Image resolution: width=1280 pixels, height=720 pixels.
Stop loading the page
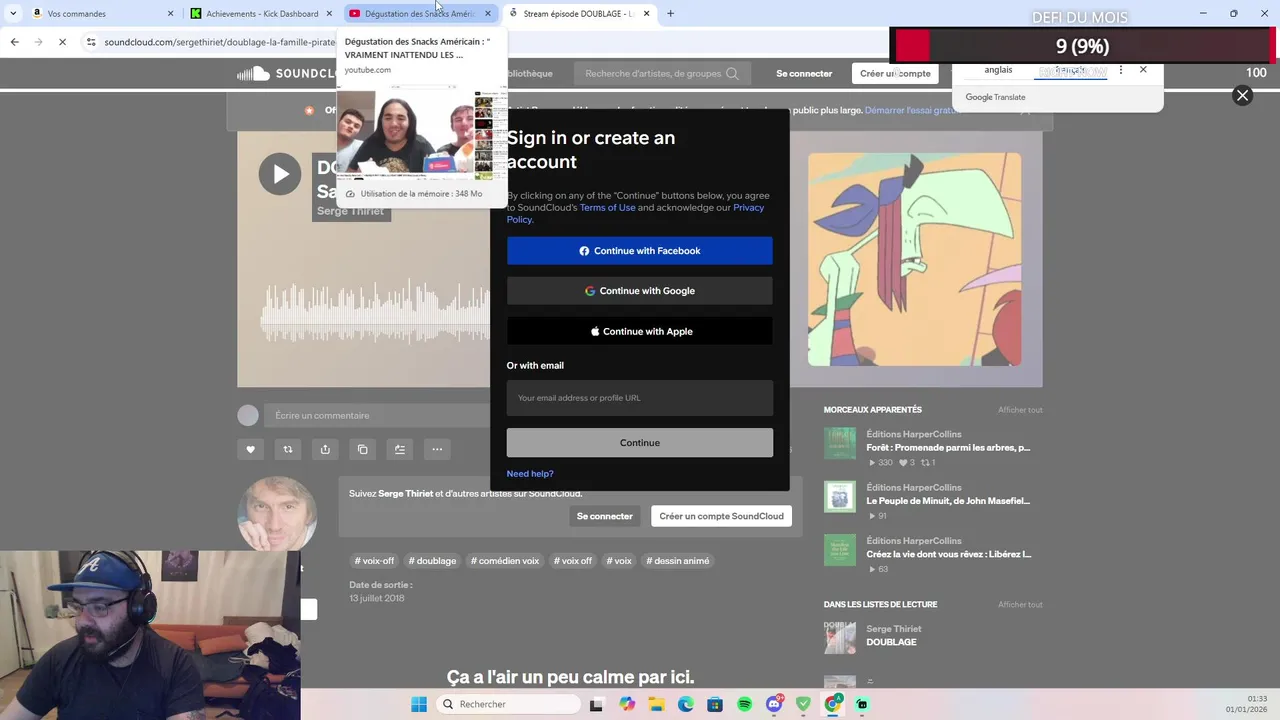tap(62, 42)
